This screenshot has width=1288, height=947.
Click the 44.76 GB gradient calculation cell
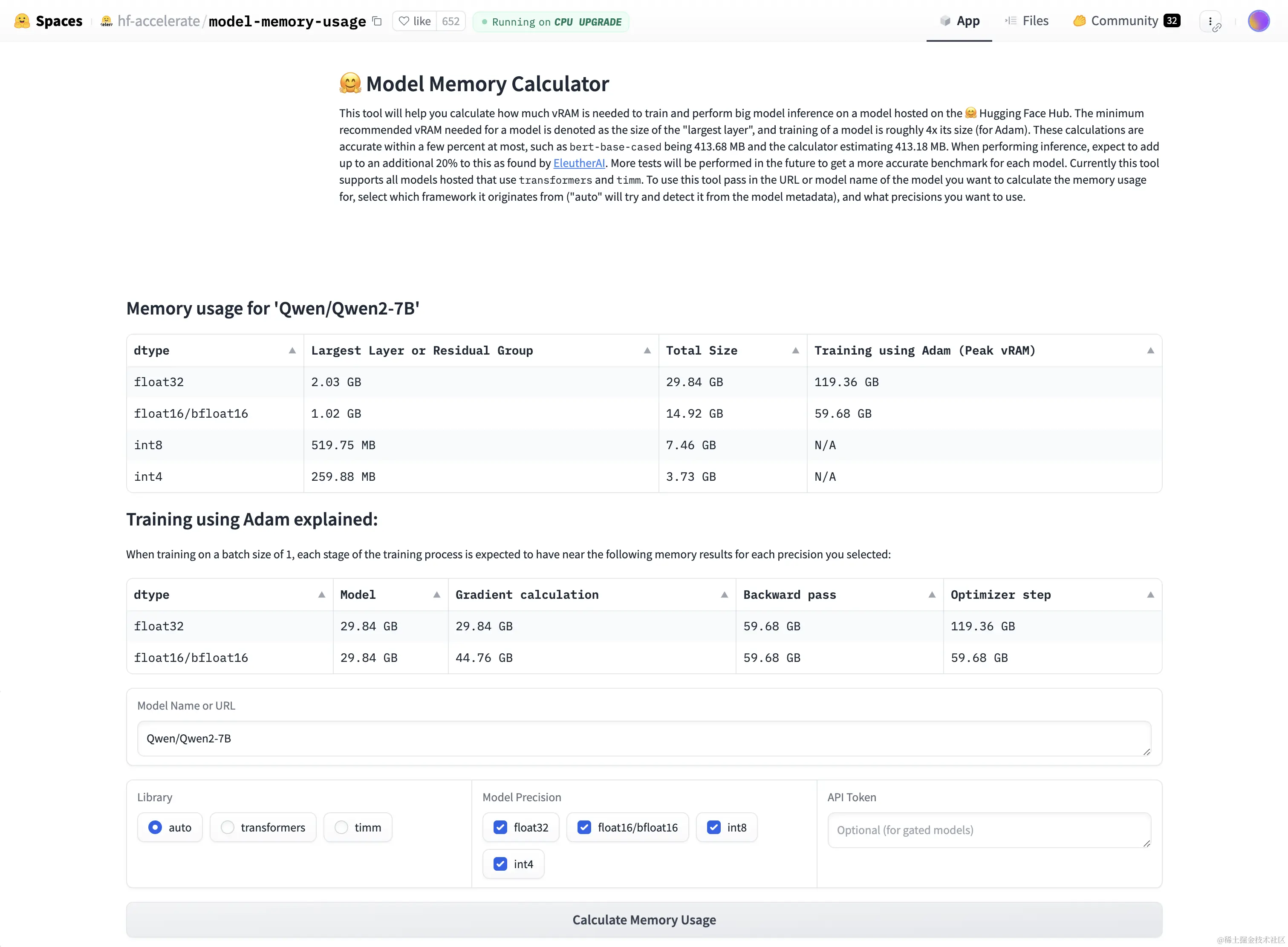coord(592,658)
